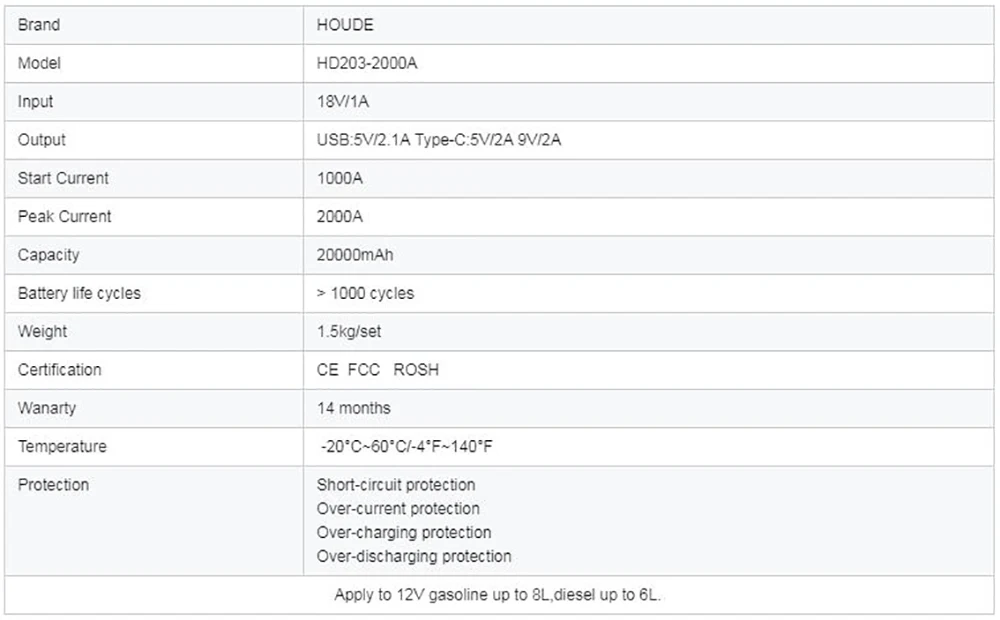Image resolution: width=1000 pixels, height=620 pixels.
Task: Click the 12V gasoline and diesel footer note
Action: tap(498, 595)
